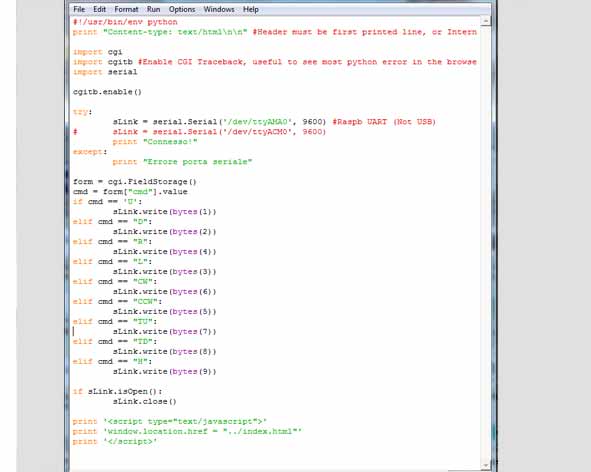Click the 'except:' keyword line

90,152
